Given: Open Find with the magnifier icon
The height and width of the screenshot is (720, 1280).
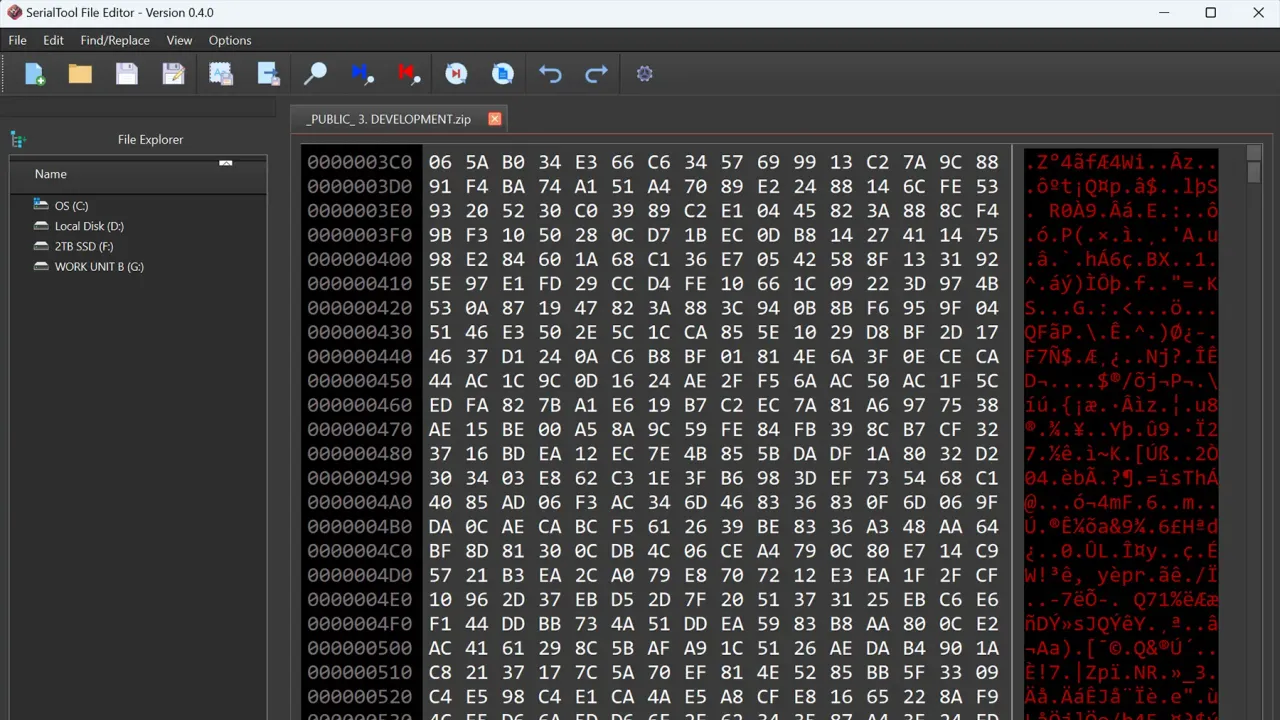Looking at the screenshot, I should coord(315,74).
